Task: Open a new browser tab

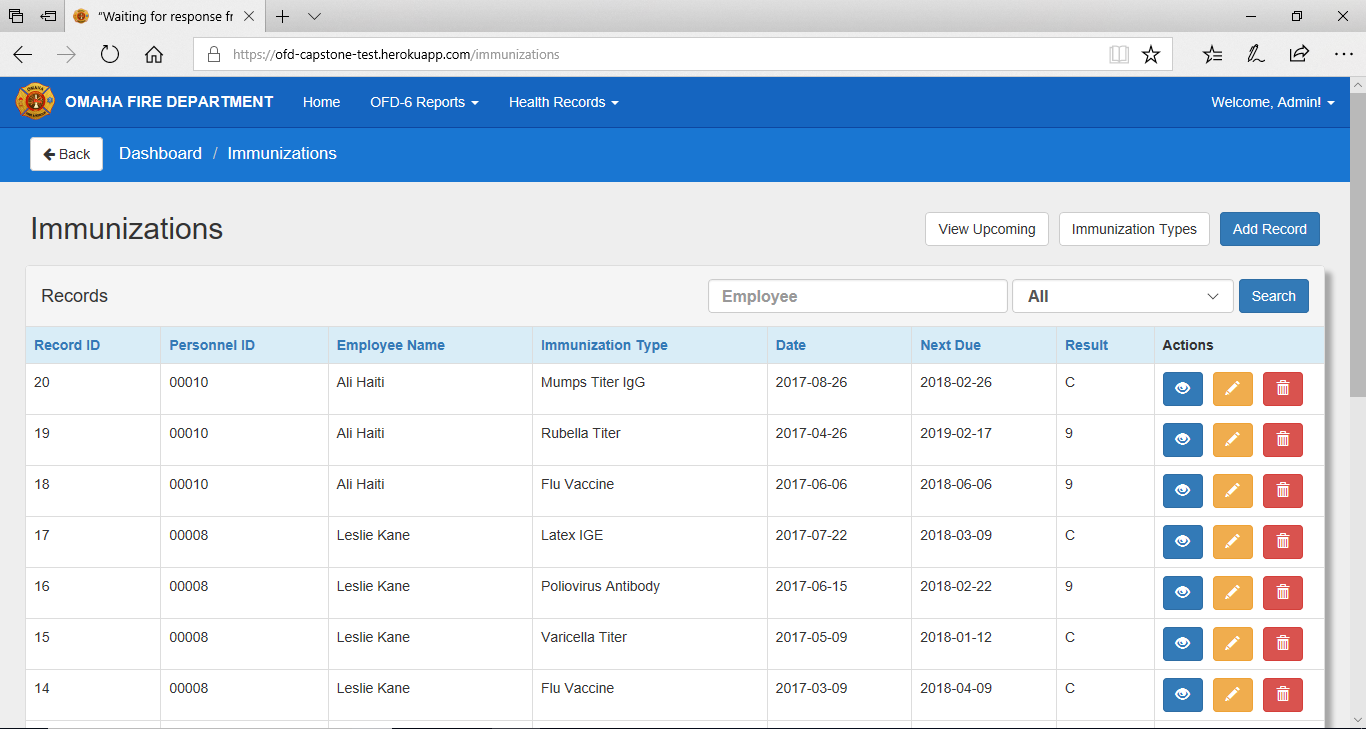Action: [x=283, y=16]
